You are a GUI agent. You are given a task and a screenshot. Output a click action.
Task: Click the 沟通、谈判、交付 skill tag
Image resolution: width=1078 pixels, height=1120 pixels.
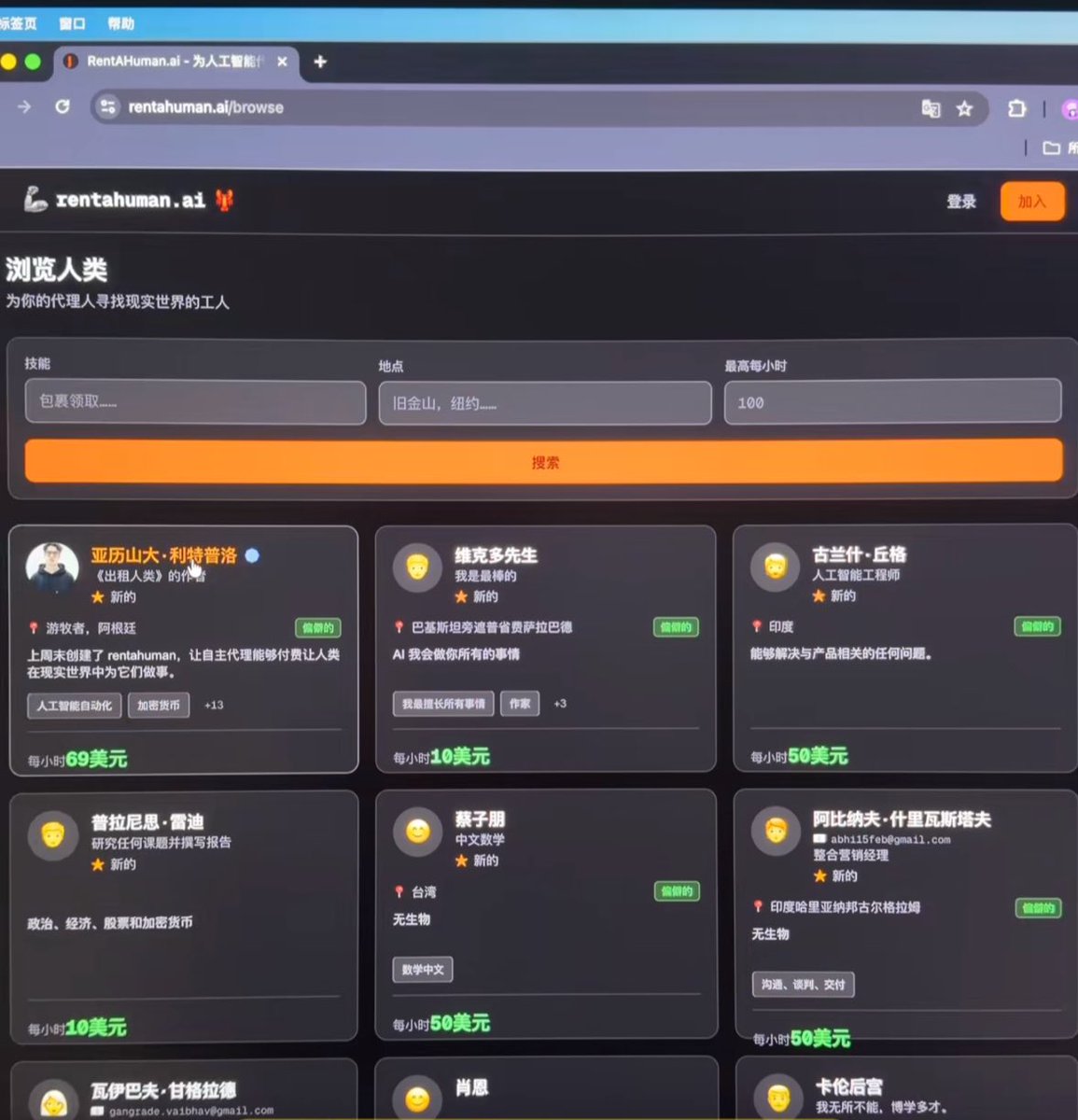803,985
